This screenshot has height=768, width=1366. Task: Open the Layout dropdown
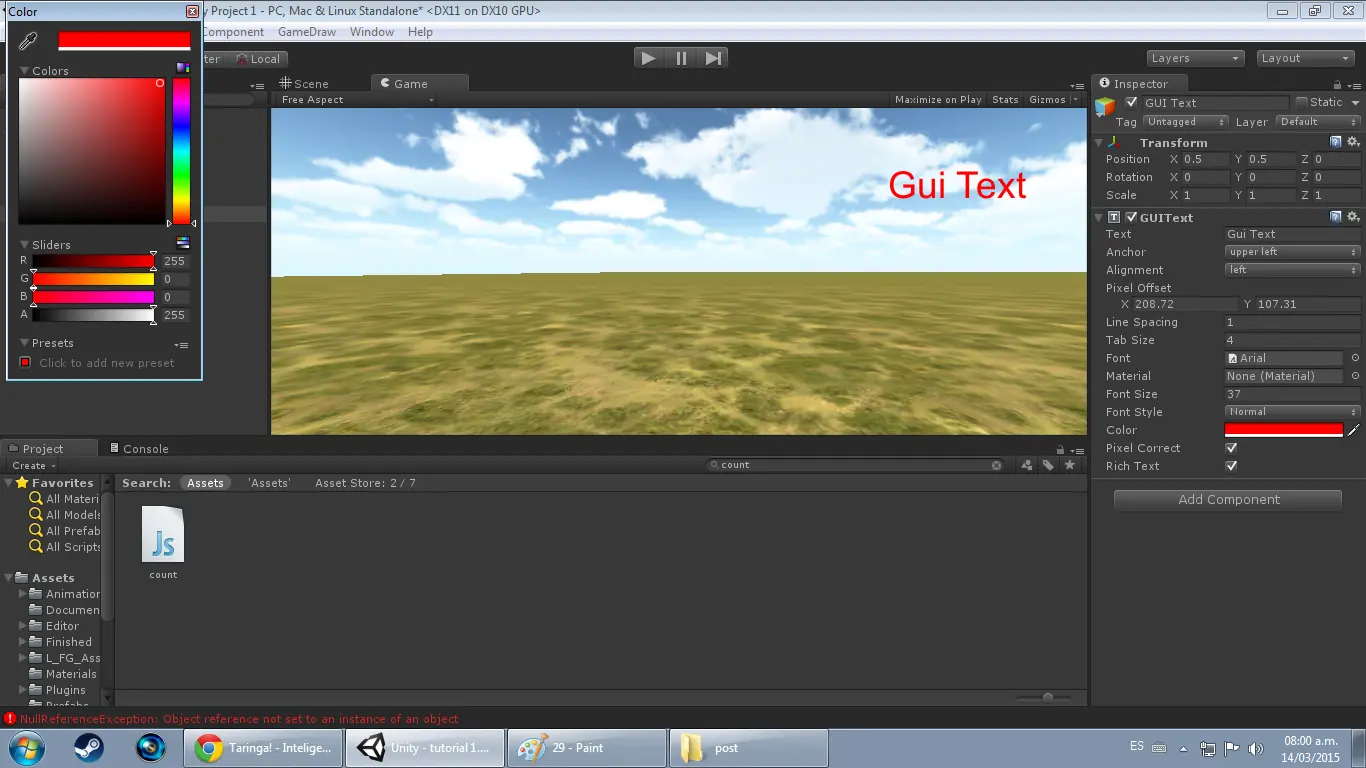click(1305, 58)
